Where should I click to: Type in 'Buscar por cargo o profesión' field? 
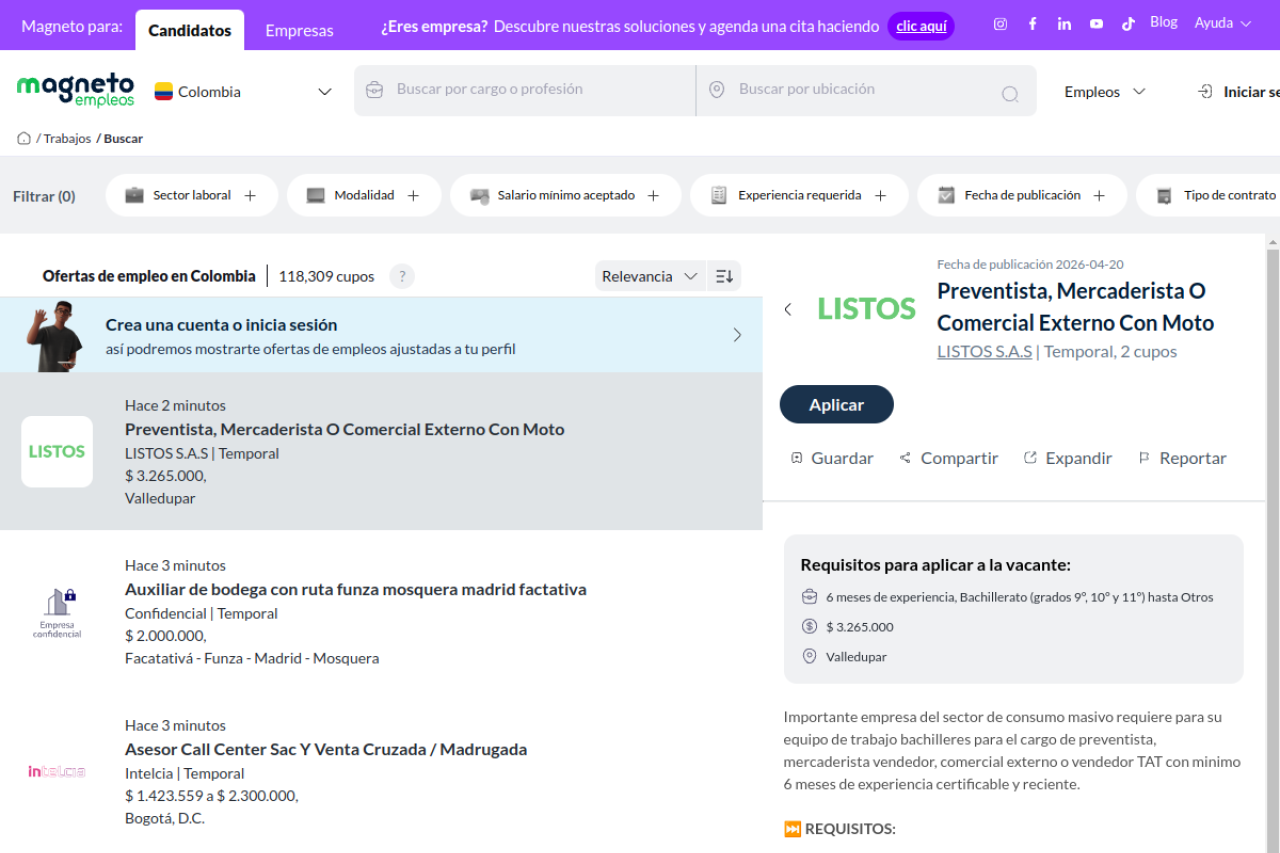pyautogui.click(x=525, y=89)
